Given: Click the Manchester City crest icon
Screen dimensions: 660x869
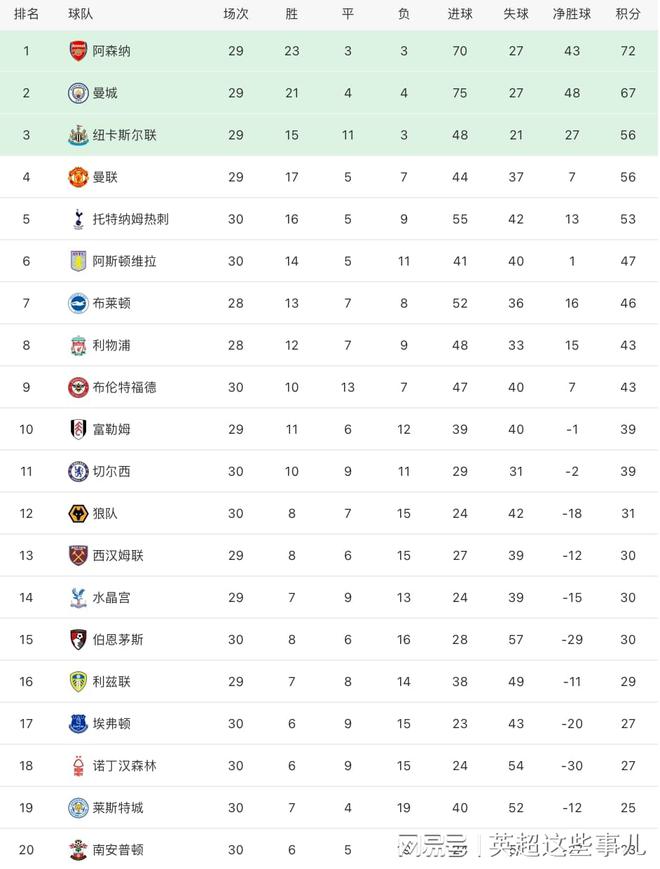Looking at the screenshot, I should [78, 93].
